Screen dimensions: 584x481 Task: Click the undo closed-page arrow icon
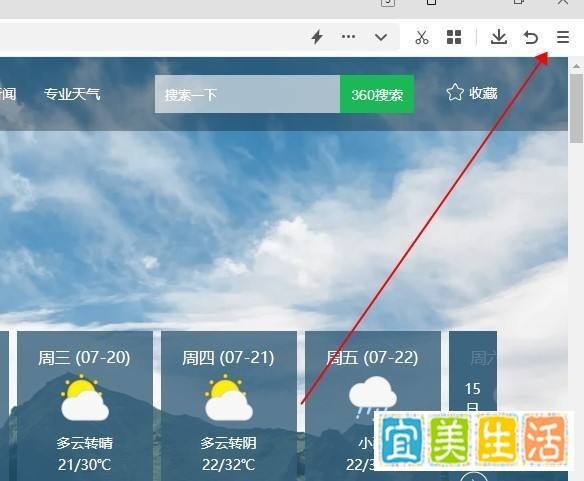click(531, 37)
